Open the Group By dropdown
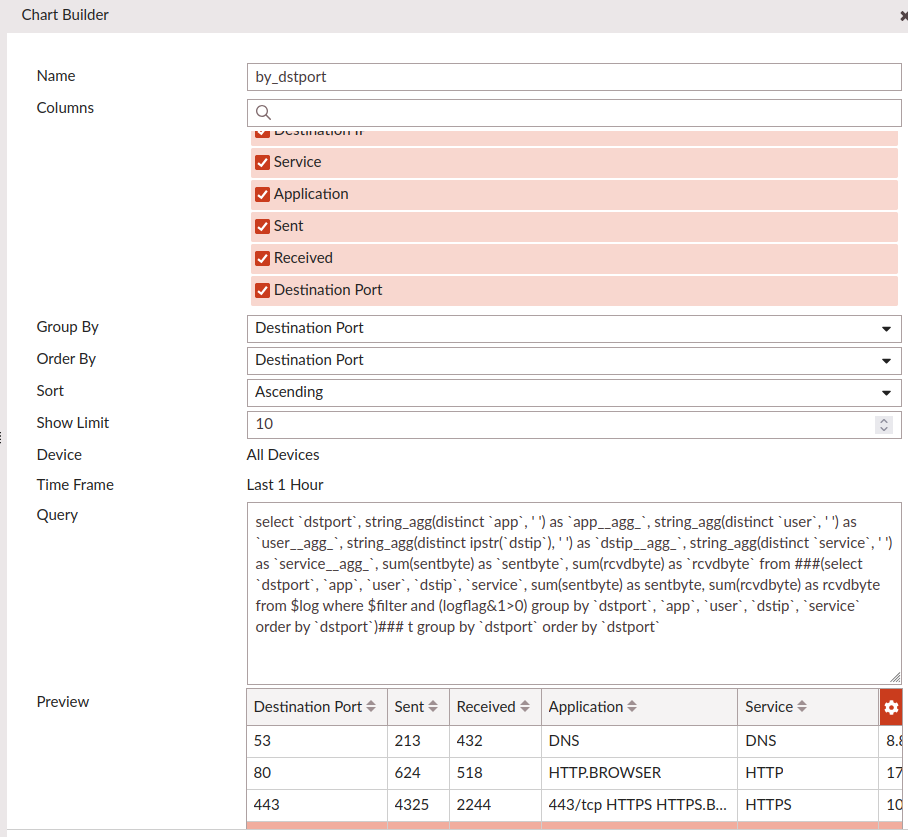Viewport: 908px width, 837px height. [573, 328]
